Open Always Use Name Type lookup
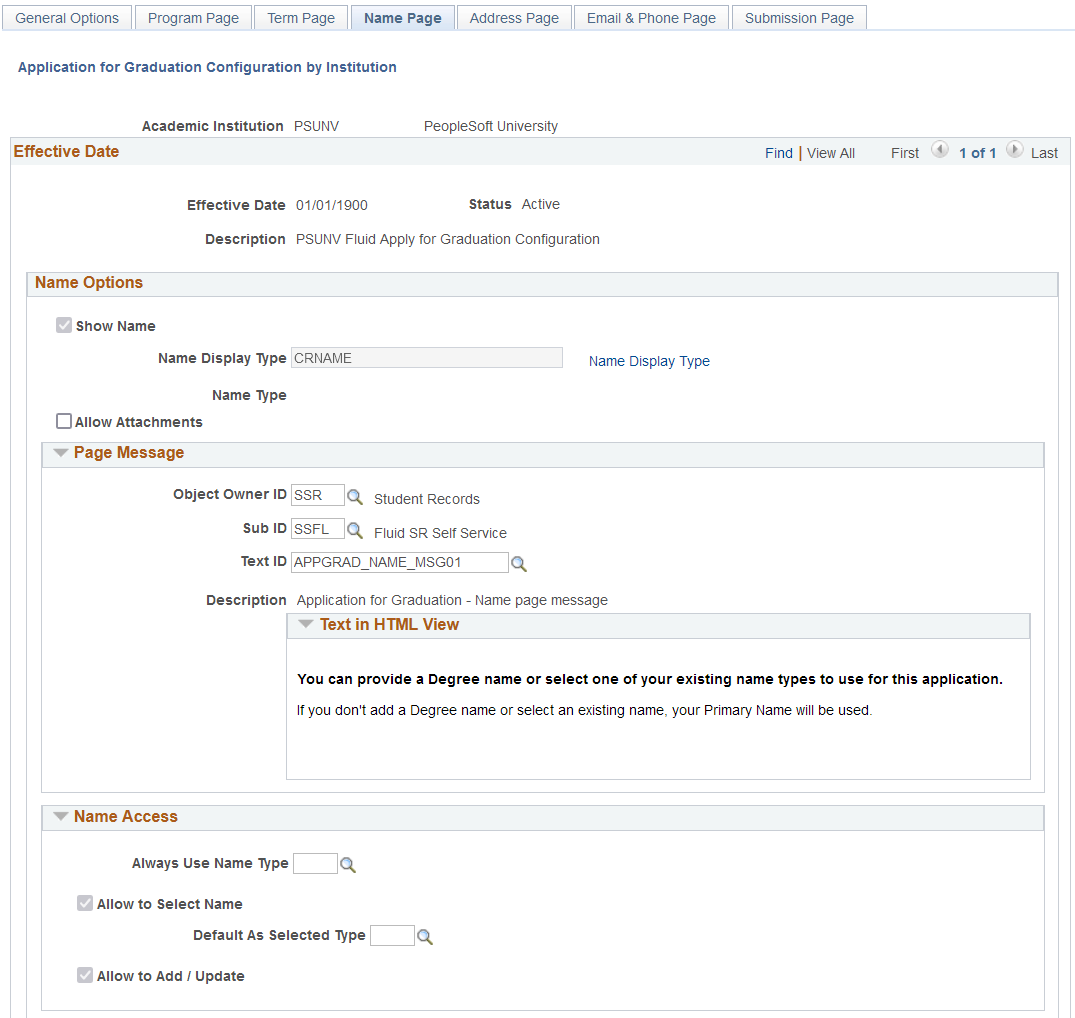Viewport: 1075px width, 1018px height. (x=348, y=864)
